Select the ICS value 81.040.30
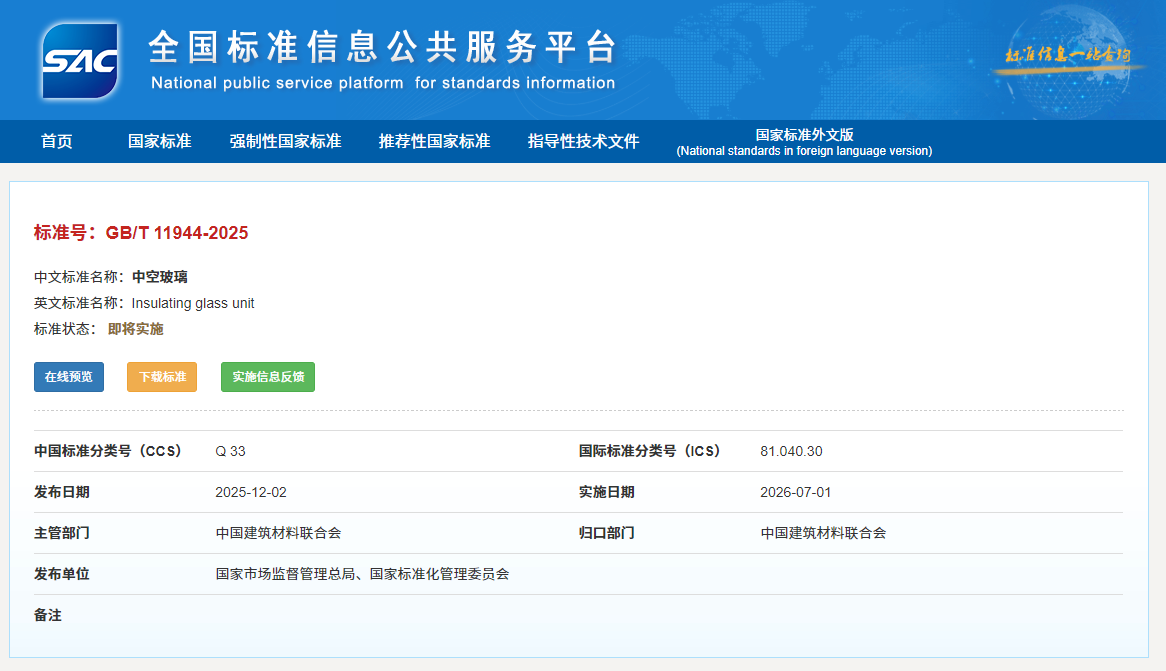Image resolution: width=1166 pixels, height=671 pixels. click(791, 451)
